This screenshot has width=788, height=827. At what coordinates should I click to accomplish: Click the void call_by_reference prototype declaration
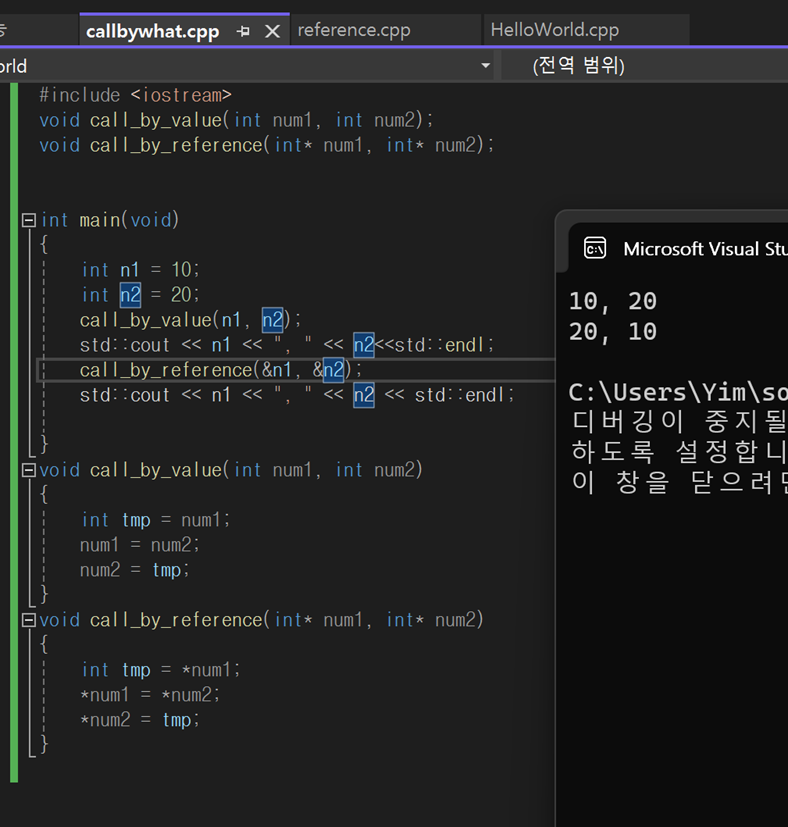click(x=266, y=145)
